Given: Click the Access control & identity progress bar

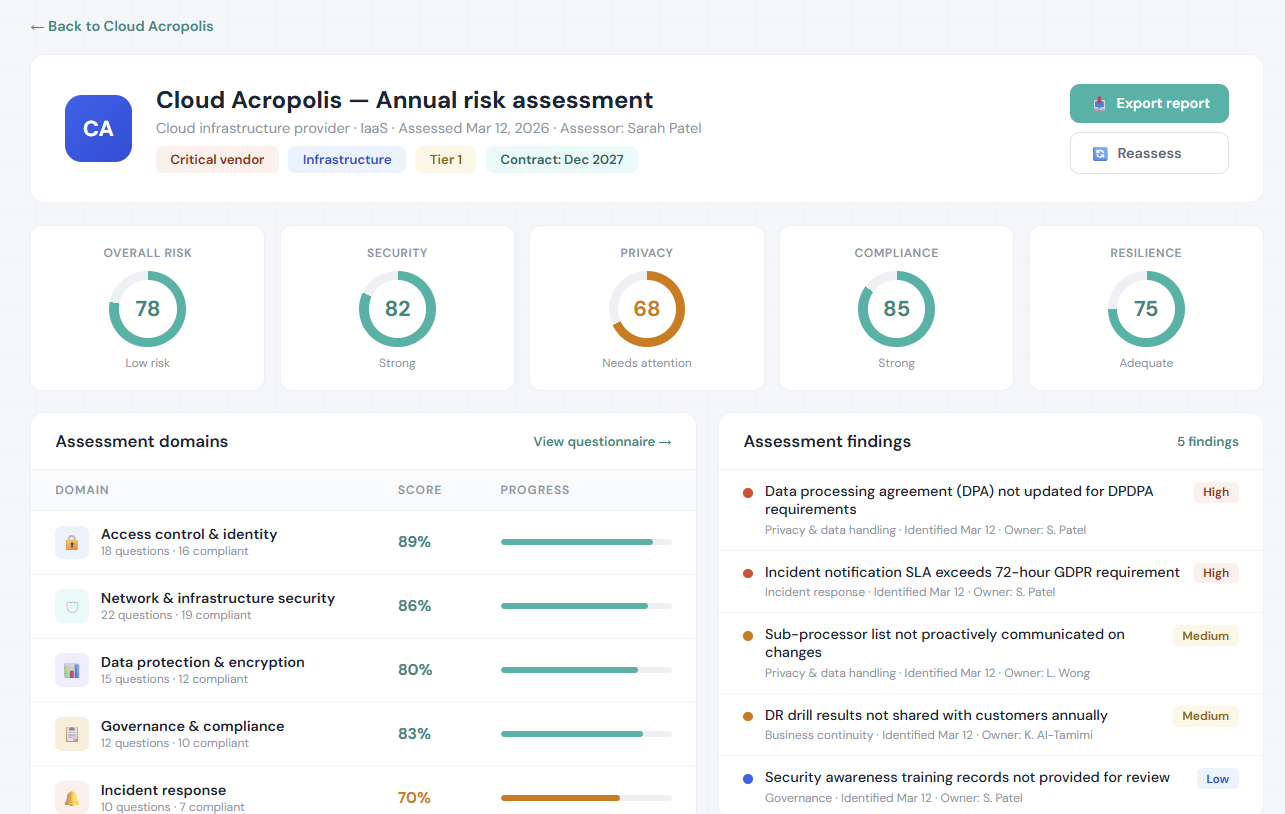Looking at the screenshot, I should pos(586,542).
